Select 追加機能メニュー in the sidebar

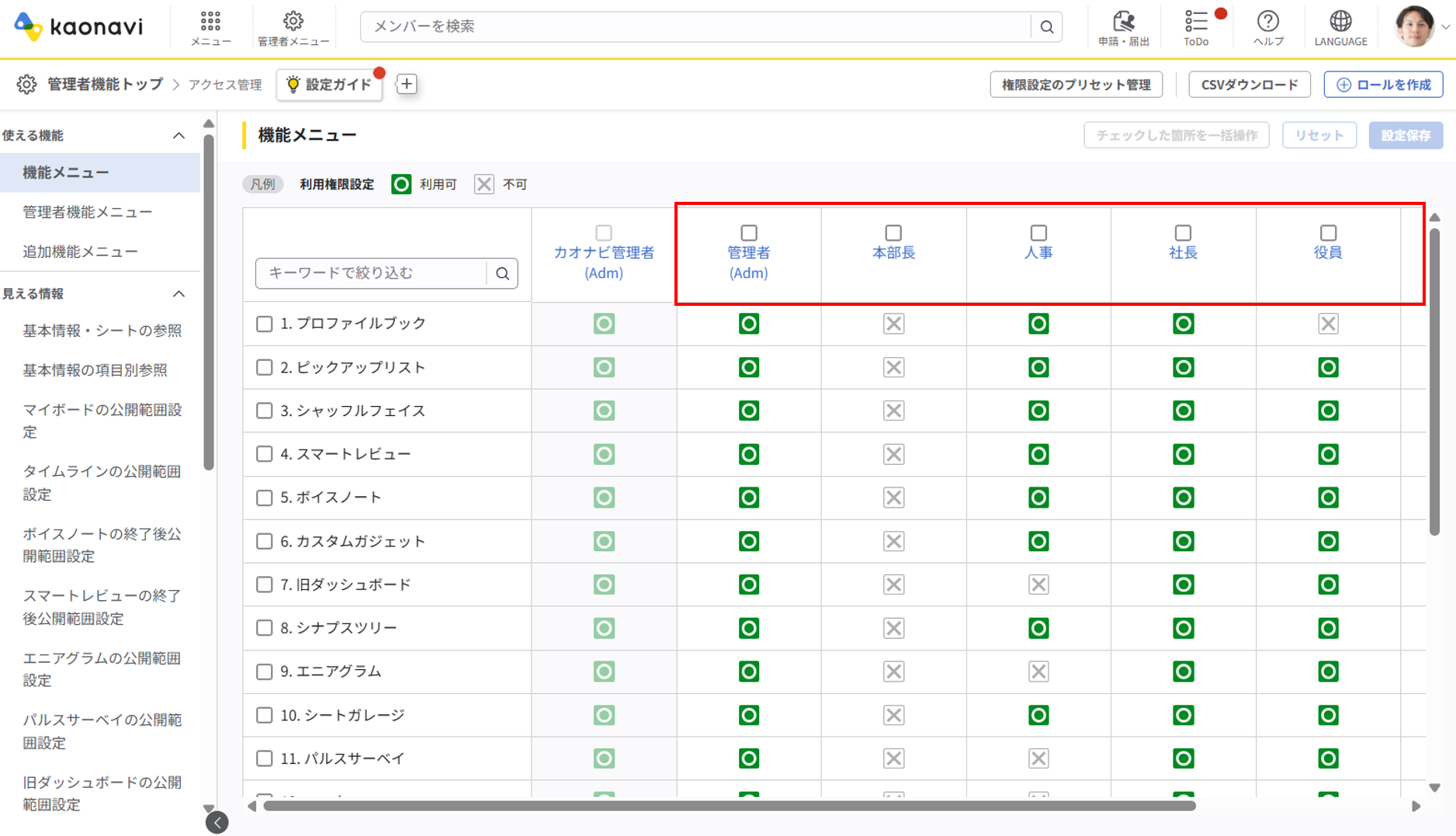80,251
